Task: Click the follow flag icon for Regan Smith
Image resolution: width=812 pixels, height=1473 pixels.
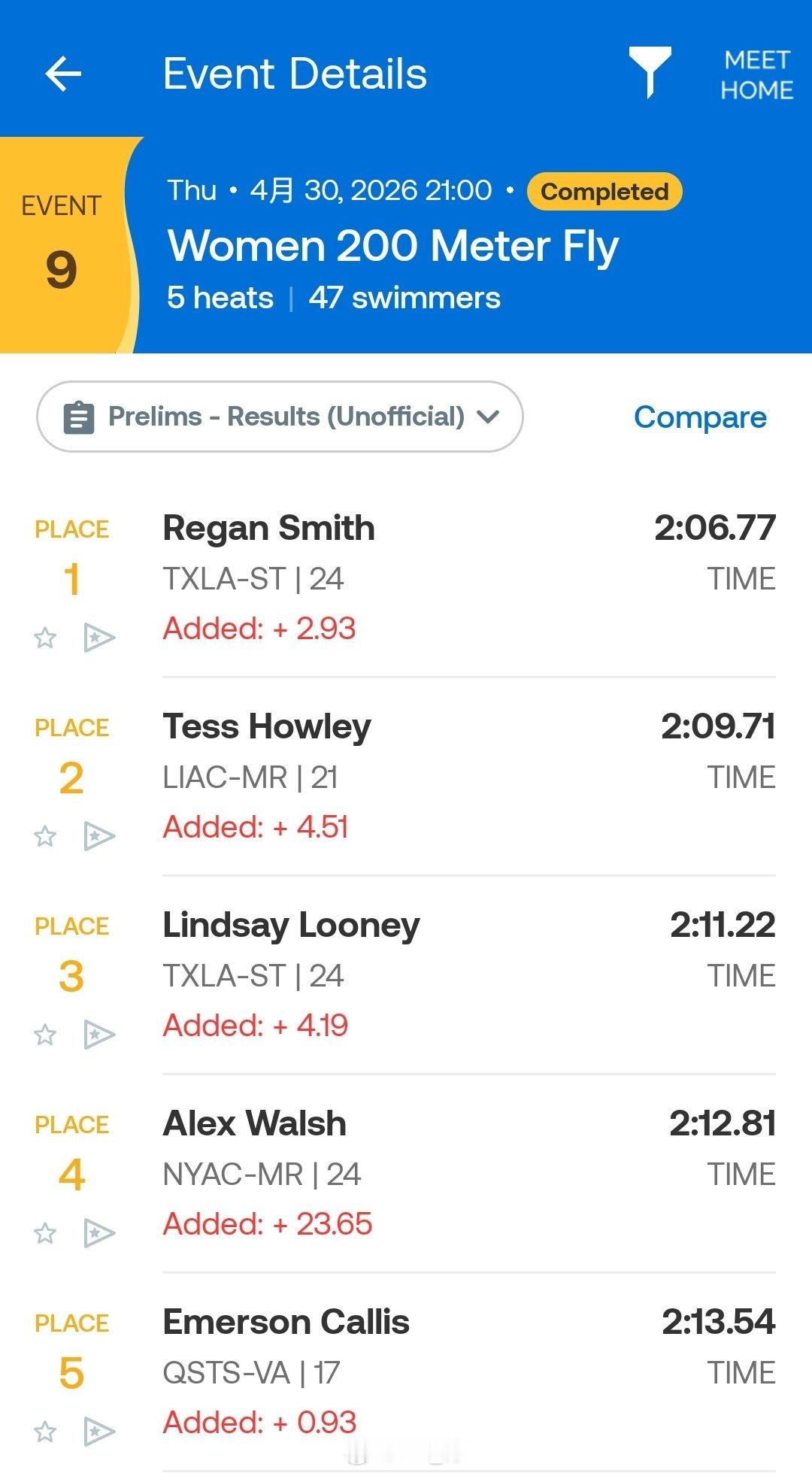Action: [x=100, y=638]
